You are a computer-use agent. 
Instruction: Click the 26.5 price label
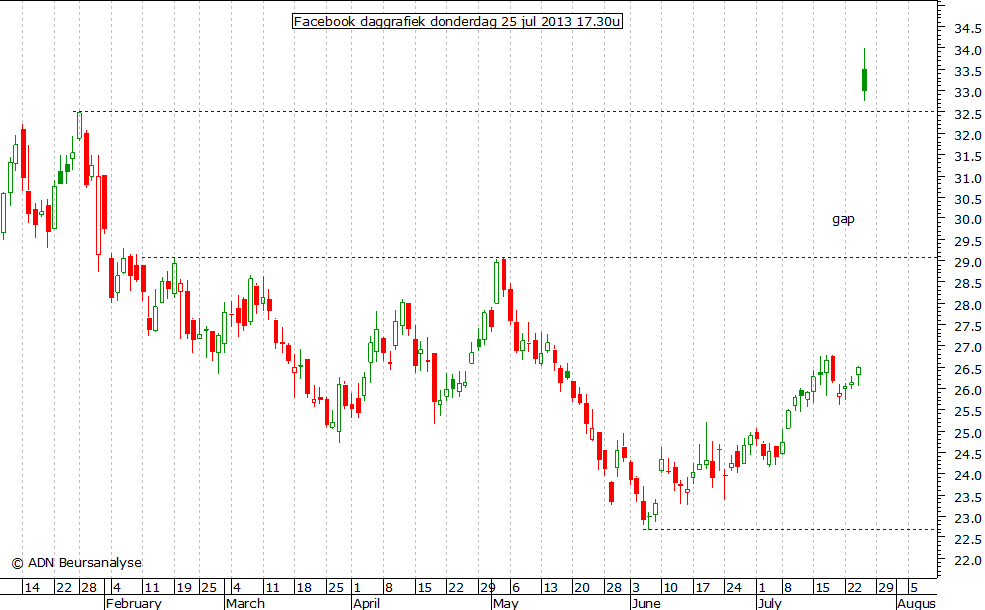pos(968,369)
